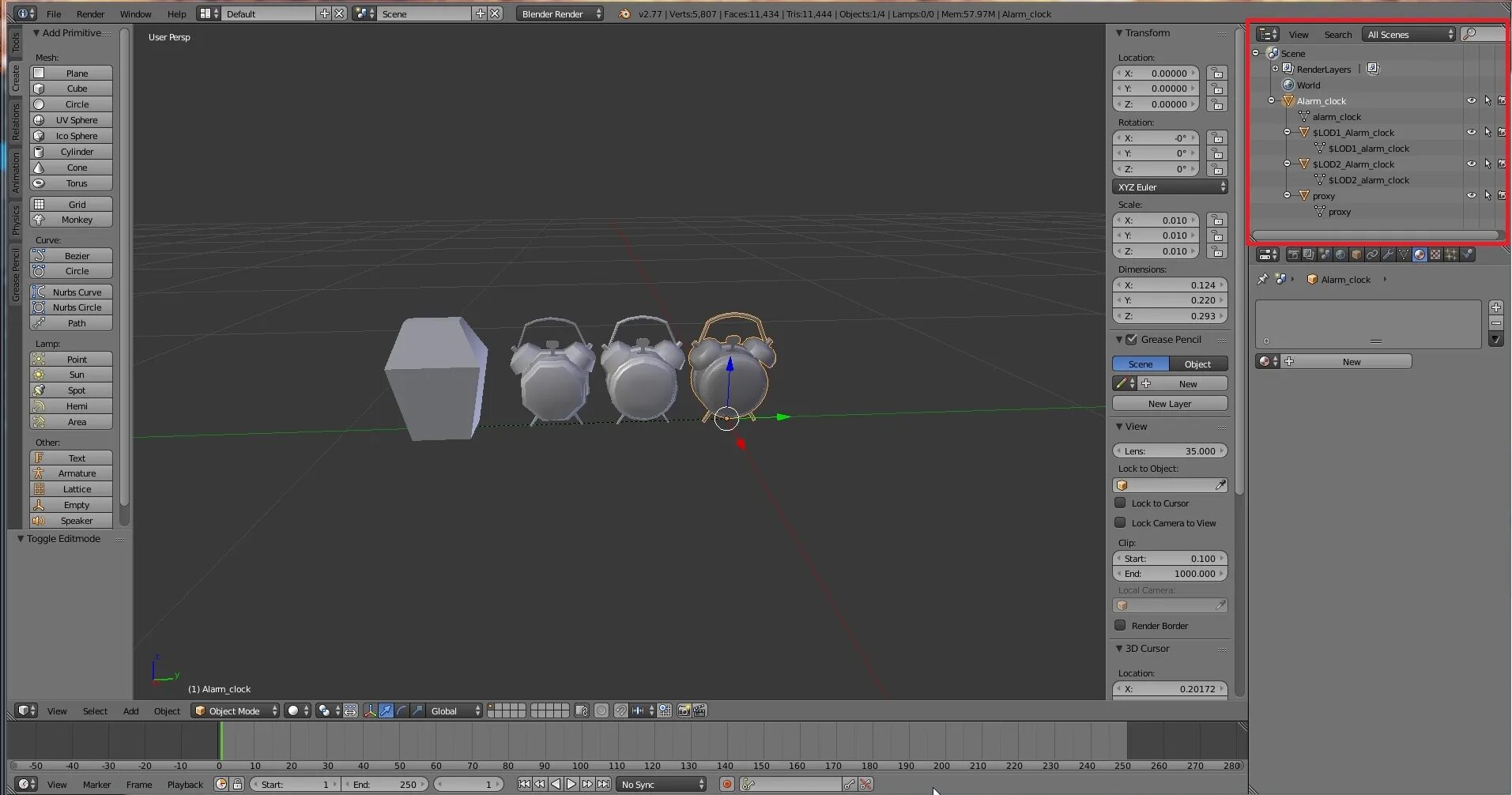
Task: Collapse the $LOD1_Alarm_clock tree node
Action: coord(1288,132)
